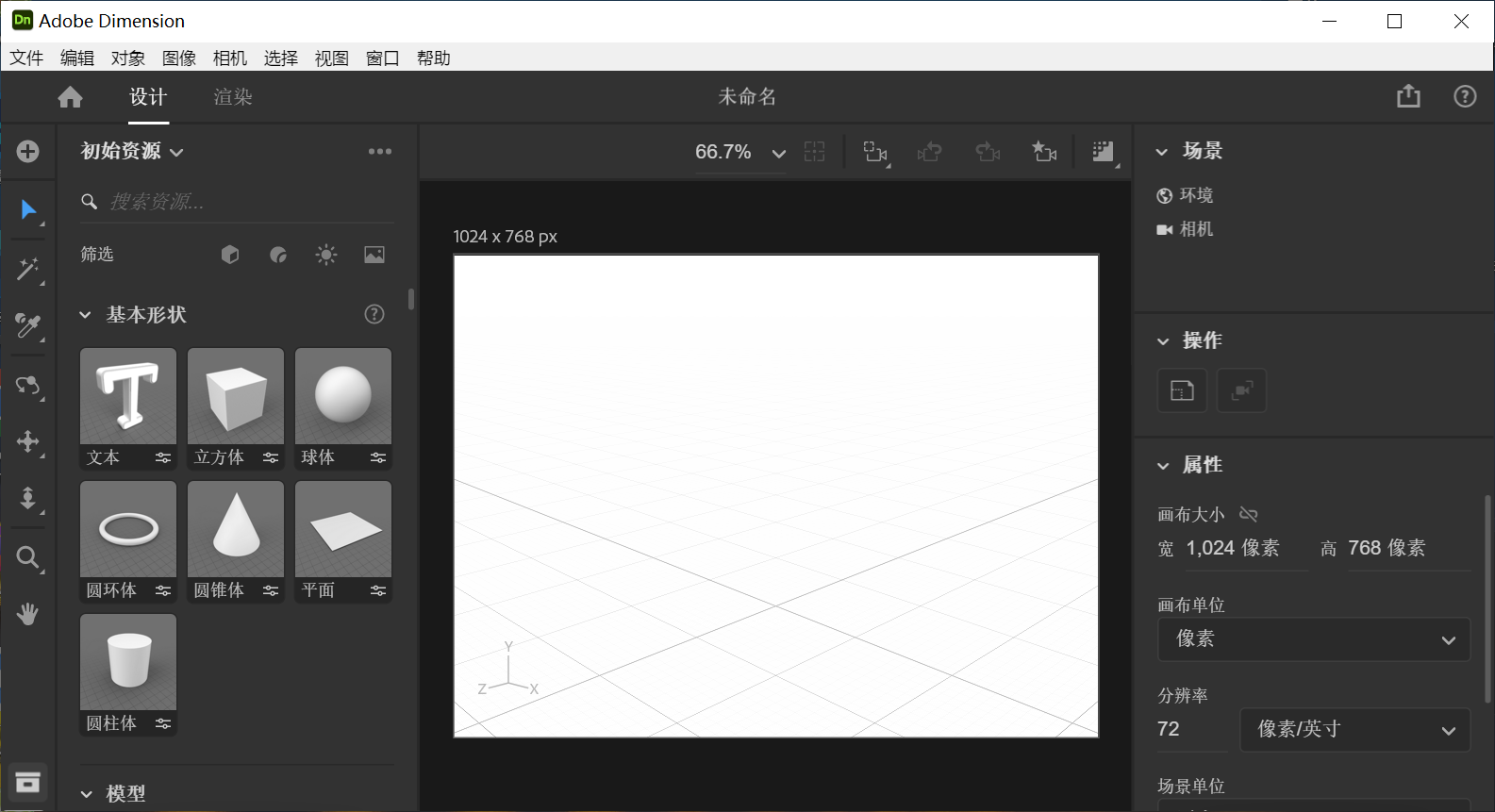Open the share and export icon
Viewport: 1495px width, 812px height.
tap(1408, 96)
